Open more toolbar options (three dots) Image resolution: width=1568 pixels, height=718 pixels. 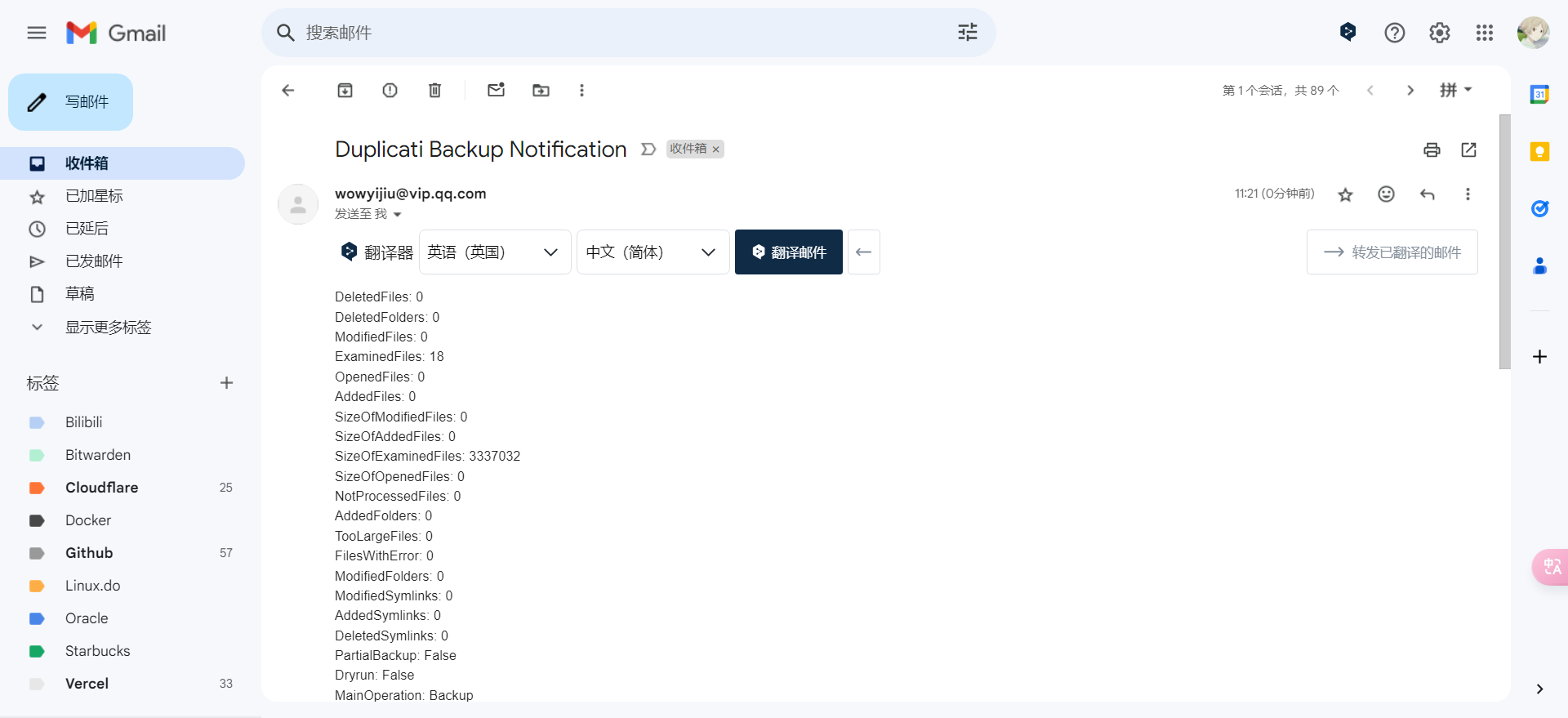coord(581,90)
